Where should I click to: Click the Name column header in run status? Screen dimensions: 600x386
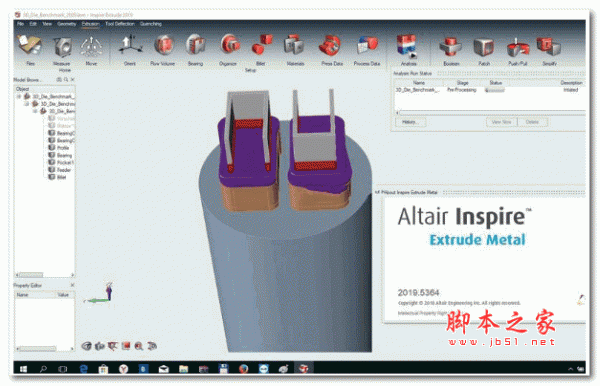coord(419,83)
